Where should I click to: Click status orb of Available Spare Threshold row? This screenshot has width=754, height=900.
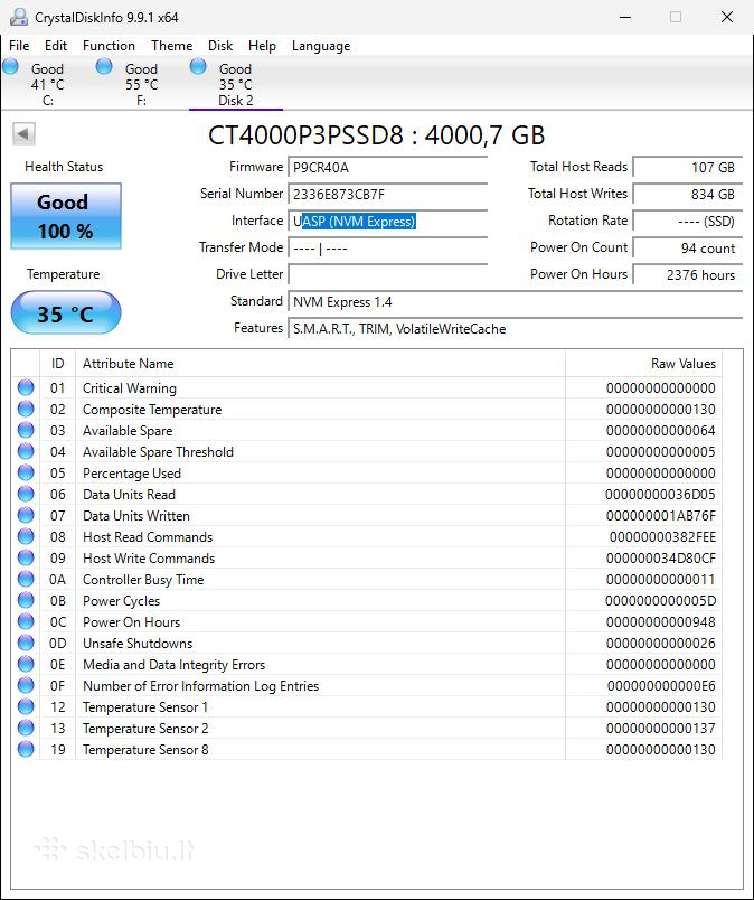pyautogui.click(x=26, y=451)
